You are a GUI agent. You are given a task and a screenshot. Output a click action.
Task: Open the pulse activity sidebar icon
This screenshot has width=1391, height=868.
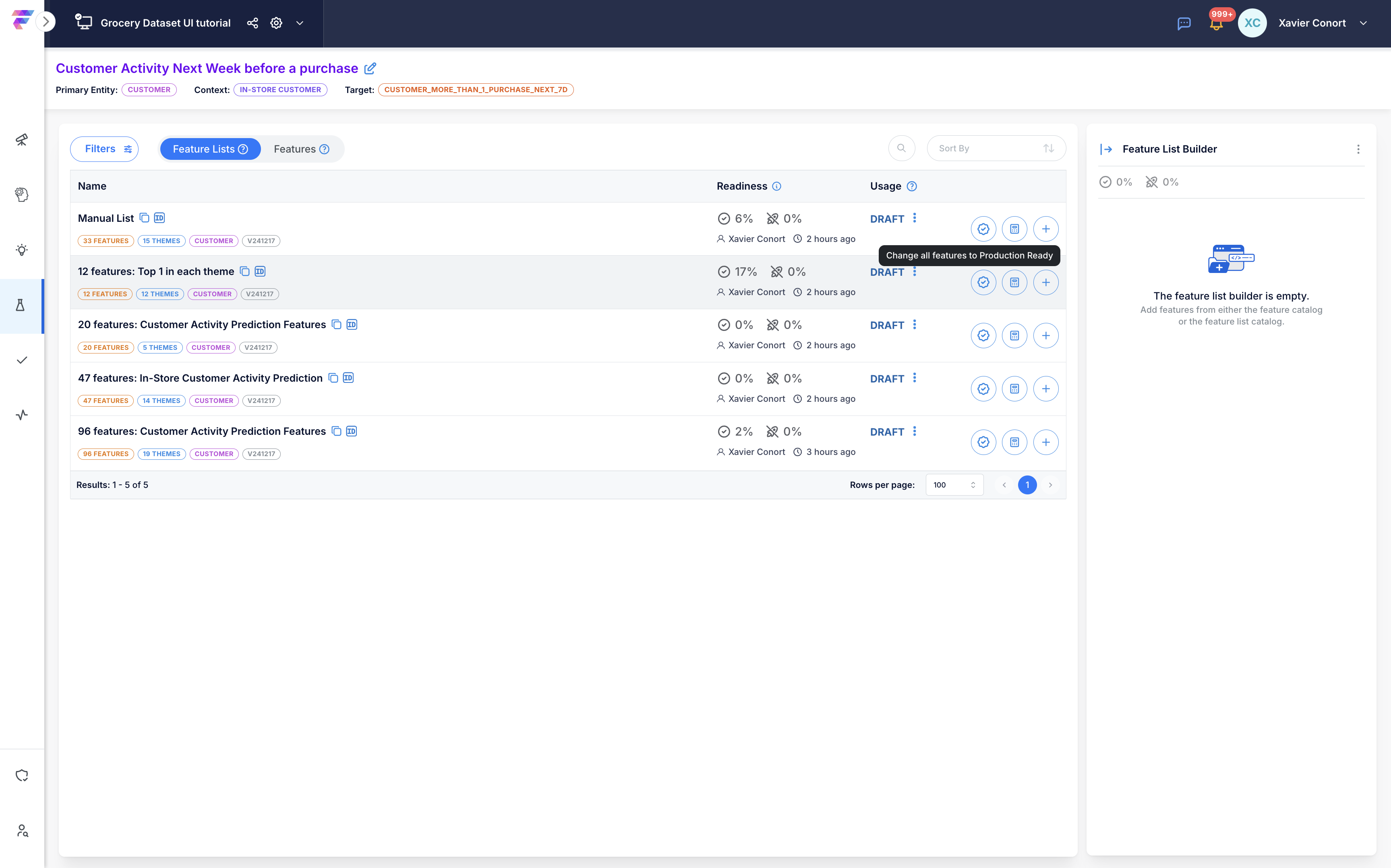(22, 415)
